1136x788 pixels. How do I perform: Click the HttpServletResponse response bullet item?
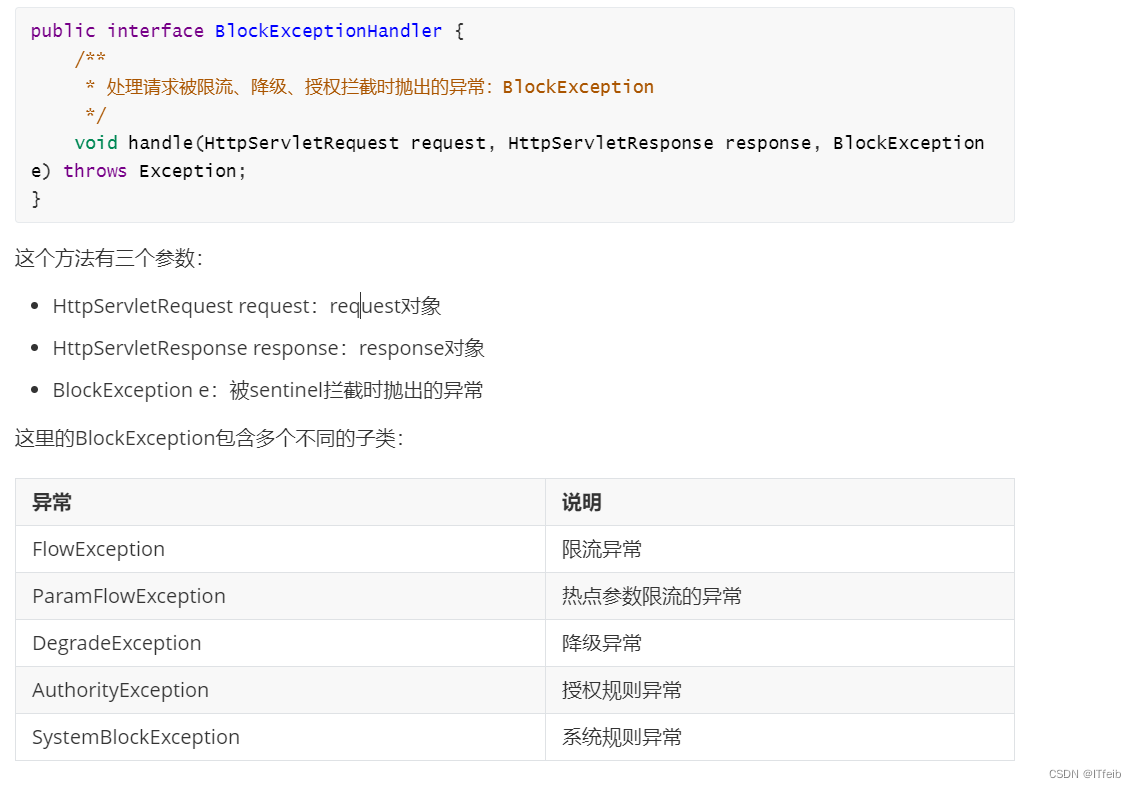tap(268, 348)
